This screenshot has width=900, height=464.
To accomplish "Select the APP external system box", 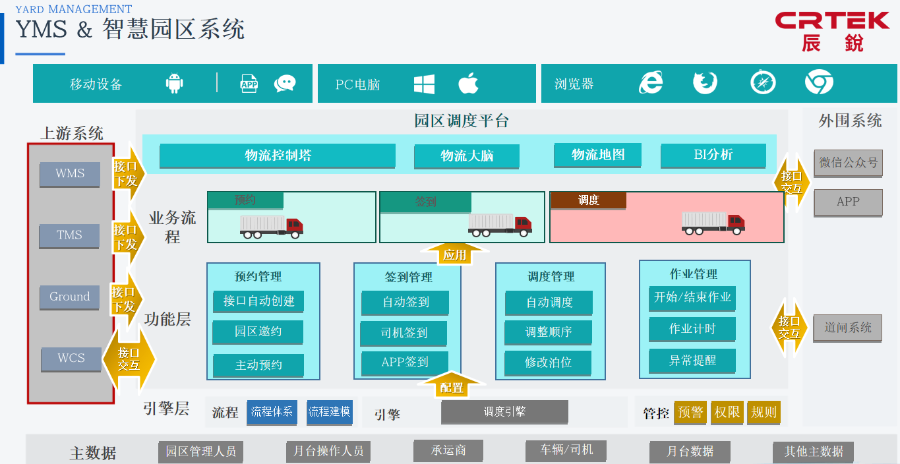I will (x=848, y=202).
